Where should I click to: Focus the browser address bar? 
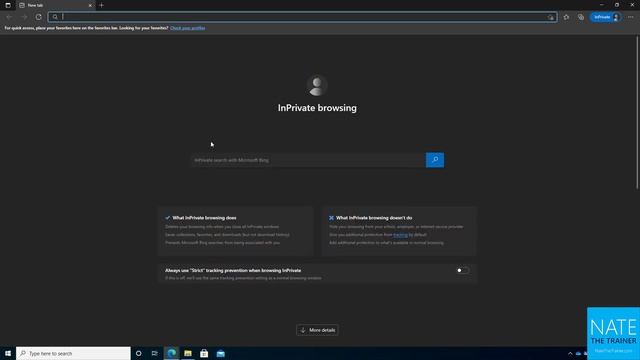tap(302, 17)
